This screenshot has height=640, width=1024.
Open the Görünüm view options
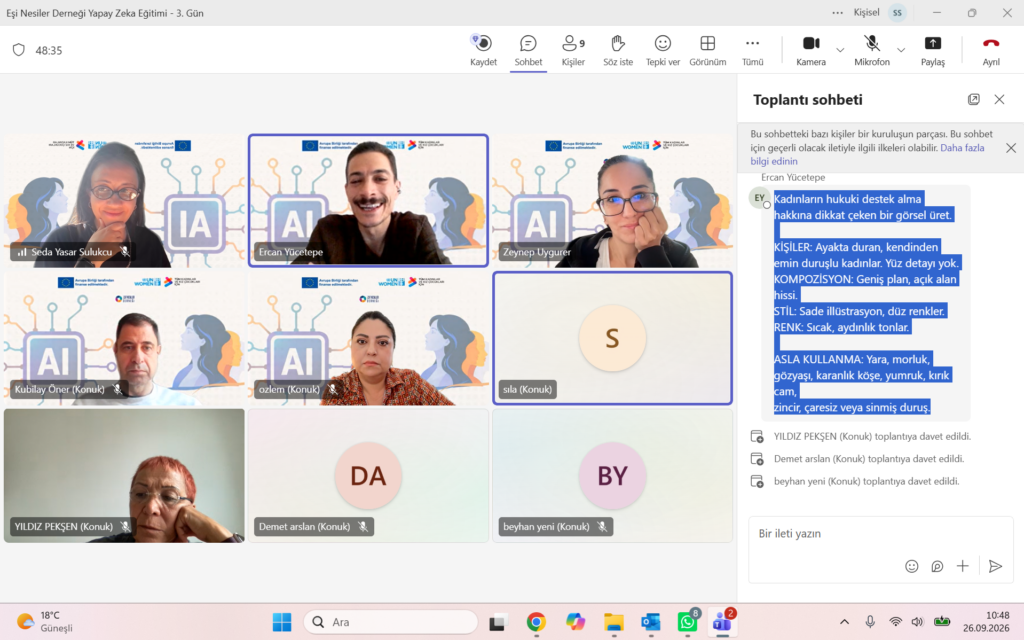pos(708,50)
